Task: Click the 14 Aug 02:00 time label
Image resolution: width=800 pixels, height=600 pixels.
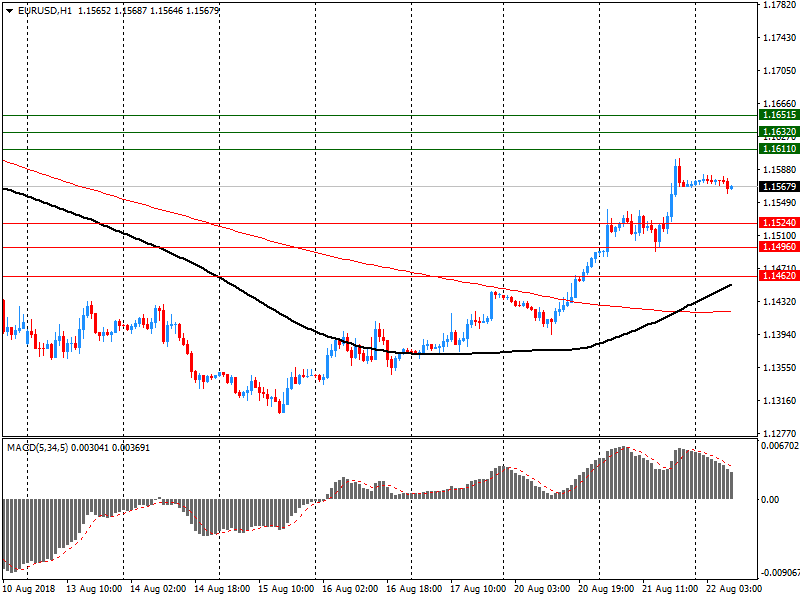Action: 158,589
